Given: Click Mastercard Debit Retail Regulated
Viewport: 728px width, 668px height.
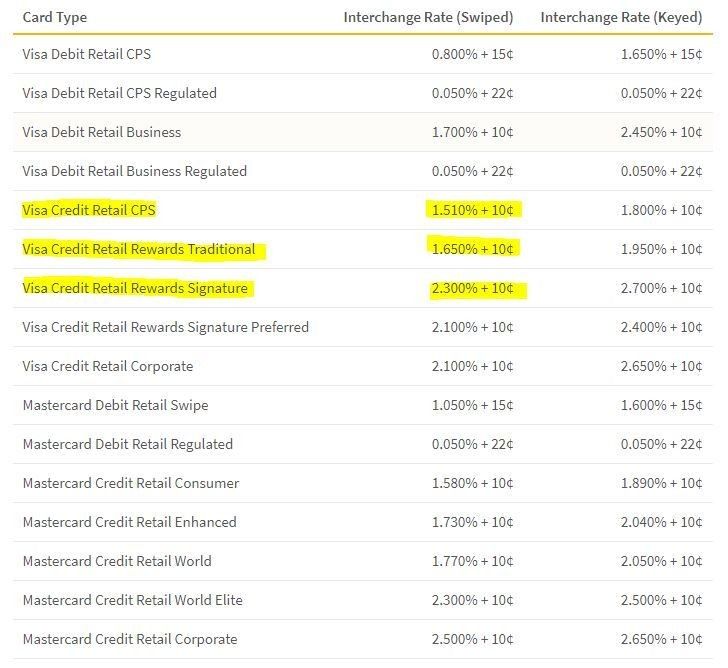Looking at the screenshot, I should click(128, 444).
